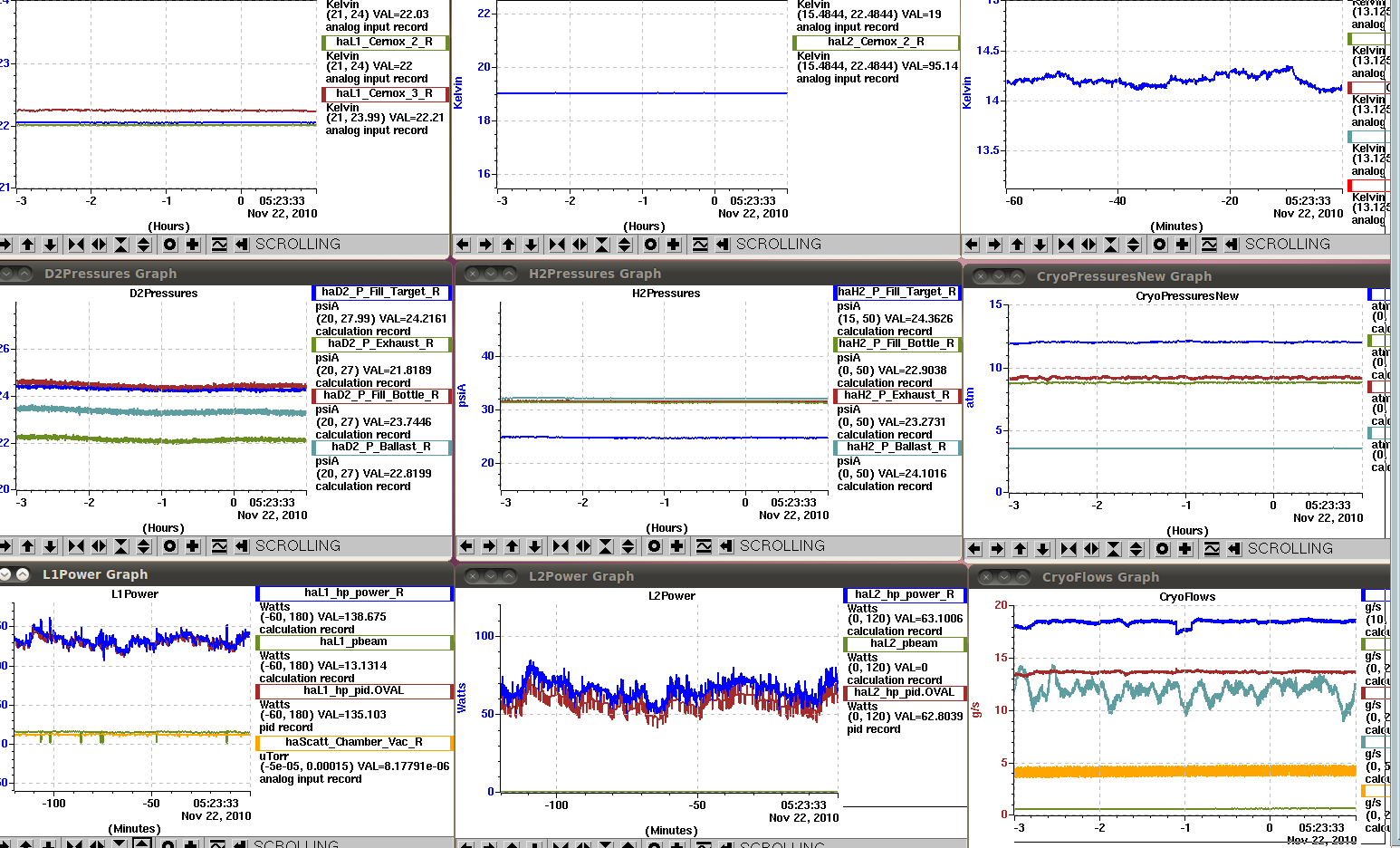The image size is (1400, 848).
Task: Click circle auto-scale icon in D2Pressures toolbar
Action: (170, 546)
